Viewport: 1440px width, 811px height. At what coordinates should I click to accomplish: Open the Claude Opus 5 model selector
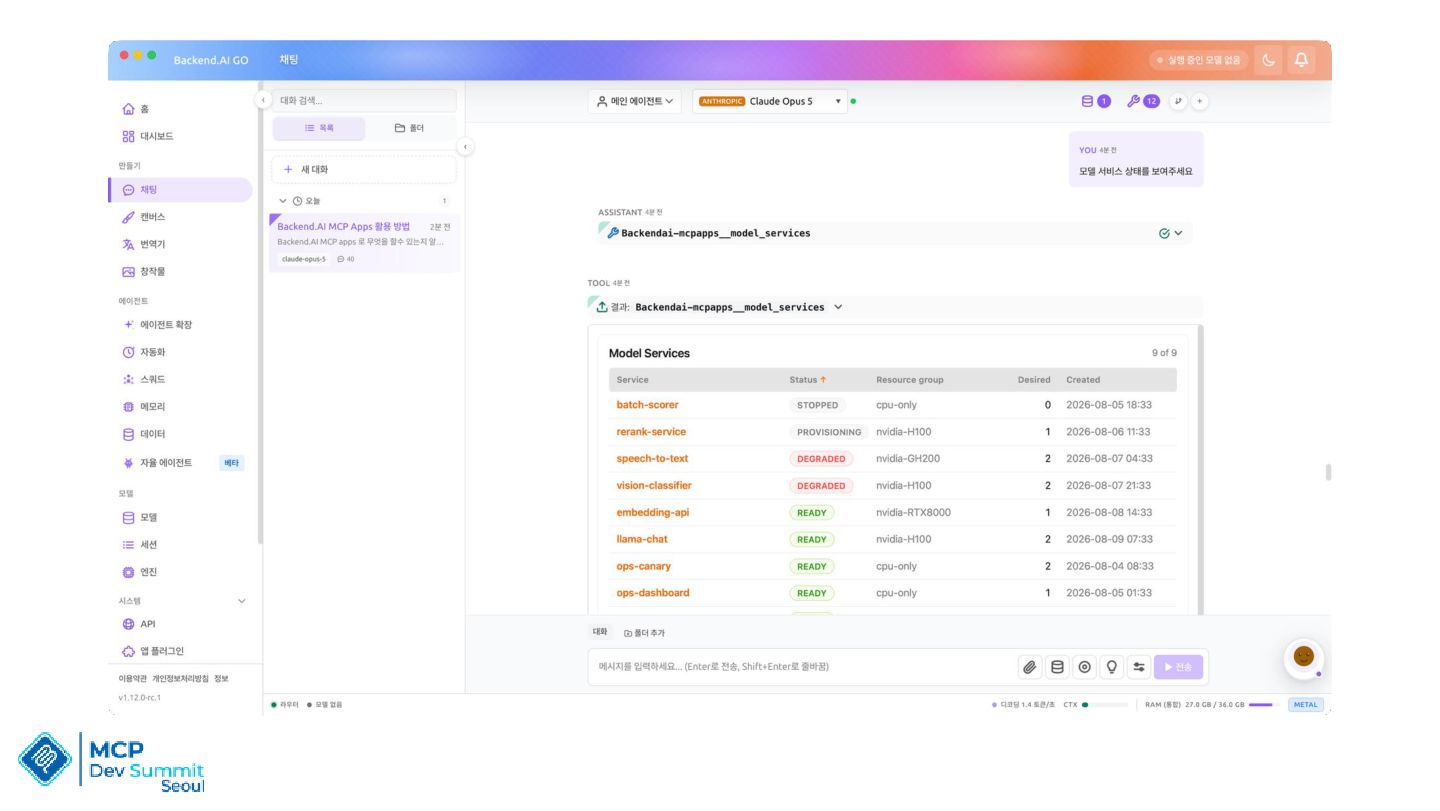769,101
